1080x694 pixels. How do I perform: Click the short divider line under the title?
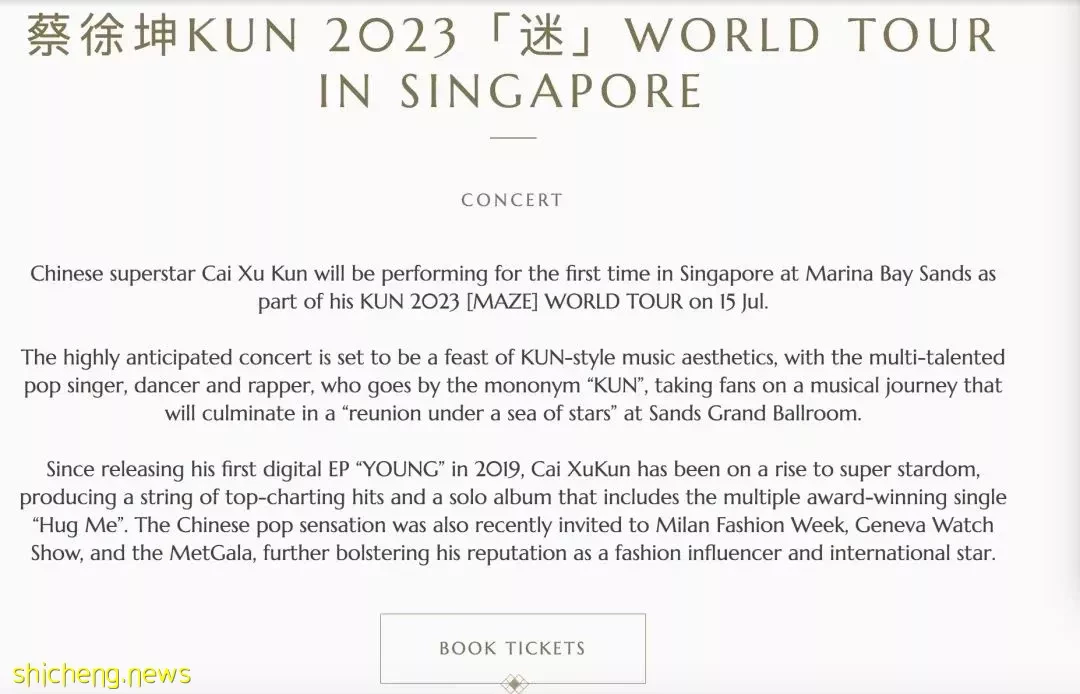click(513, 138)
